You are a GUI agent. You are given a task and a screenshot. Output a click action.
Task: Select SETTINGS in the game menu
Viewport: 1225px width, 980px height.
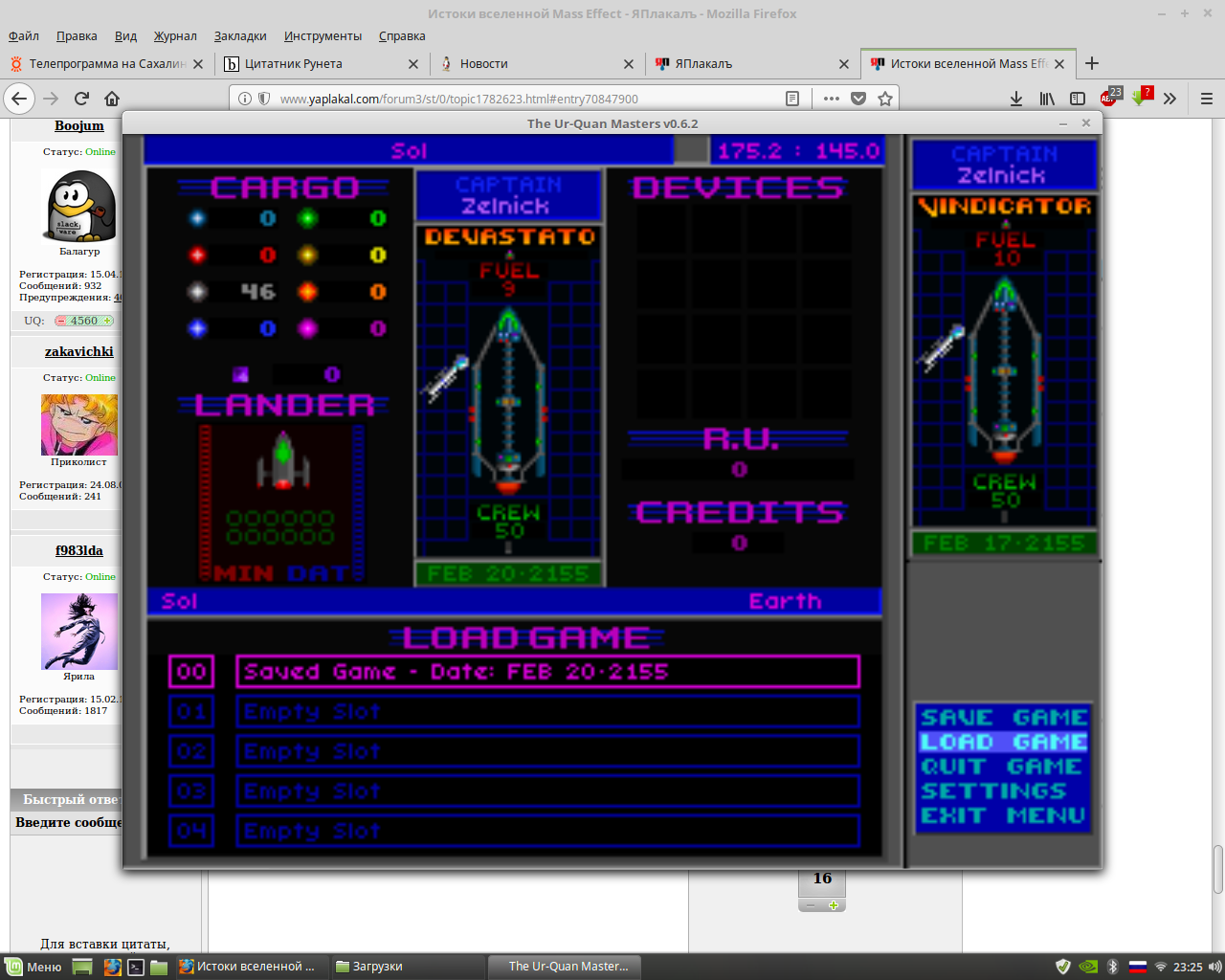(x=993, y=791)
